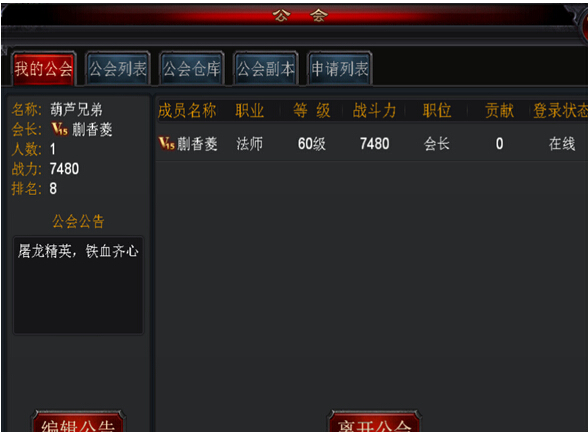Sort members by 成员名称 column header
Image resolution: width=588 pixels, height=432 pixels.
click(x=187, y=111)
